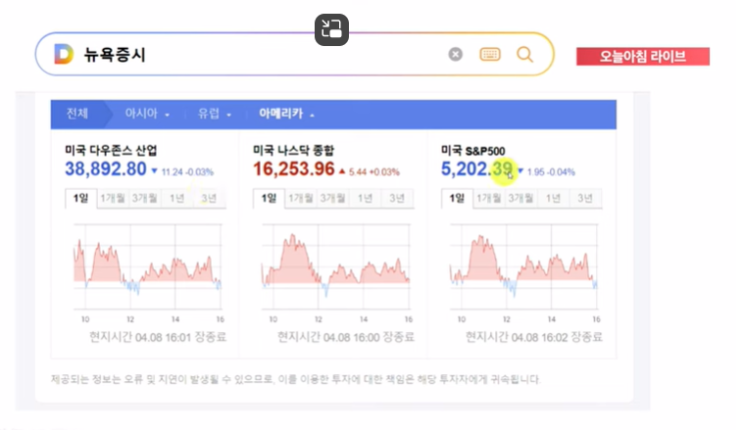Click the text 현지시간 04.08 16:00 장종료

click(x=346, y=337)
